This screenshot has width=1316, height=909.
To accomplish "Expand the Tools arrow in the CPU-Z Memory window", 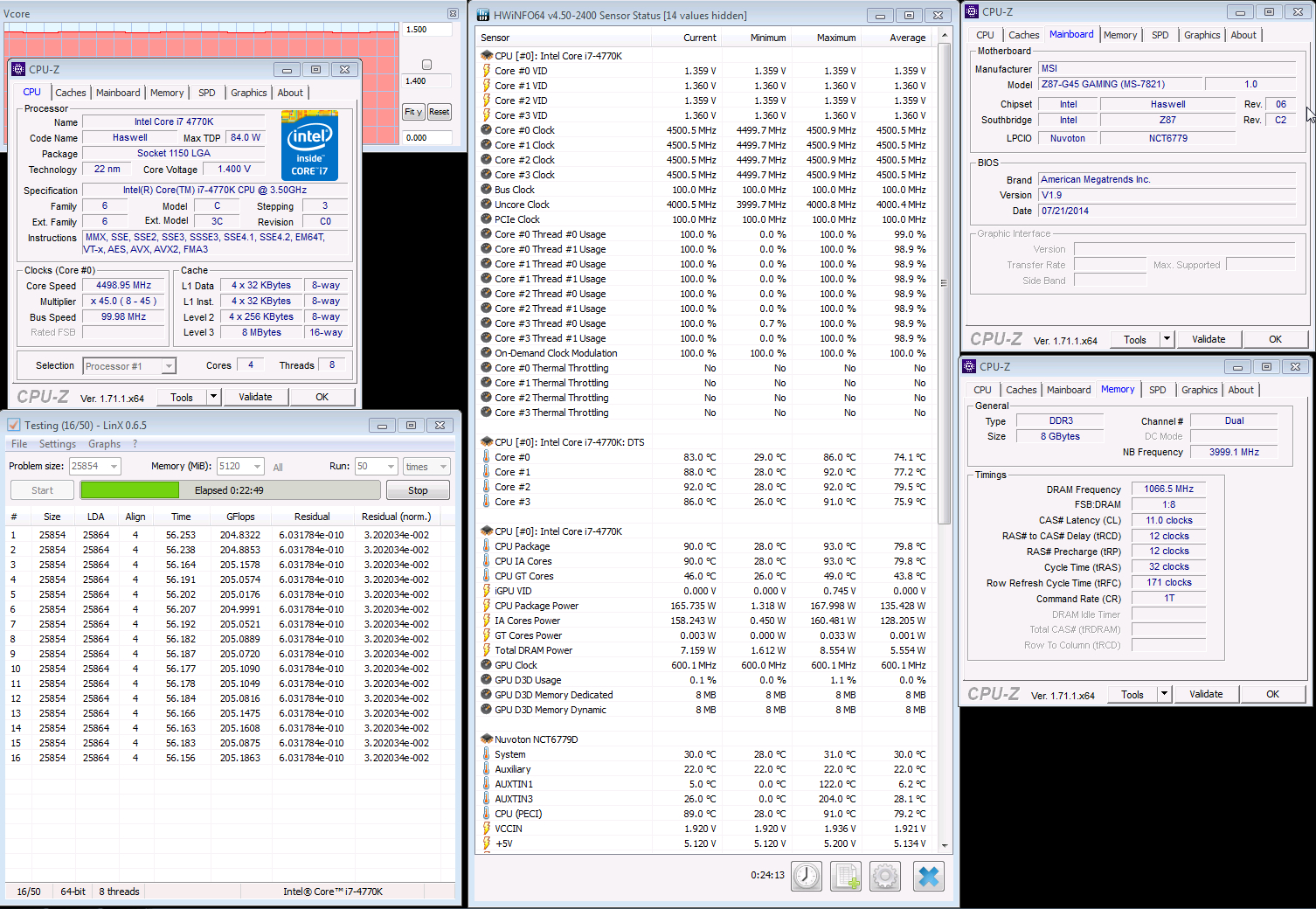I will pos(1164,694).
